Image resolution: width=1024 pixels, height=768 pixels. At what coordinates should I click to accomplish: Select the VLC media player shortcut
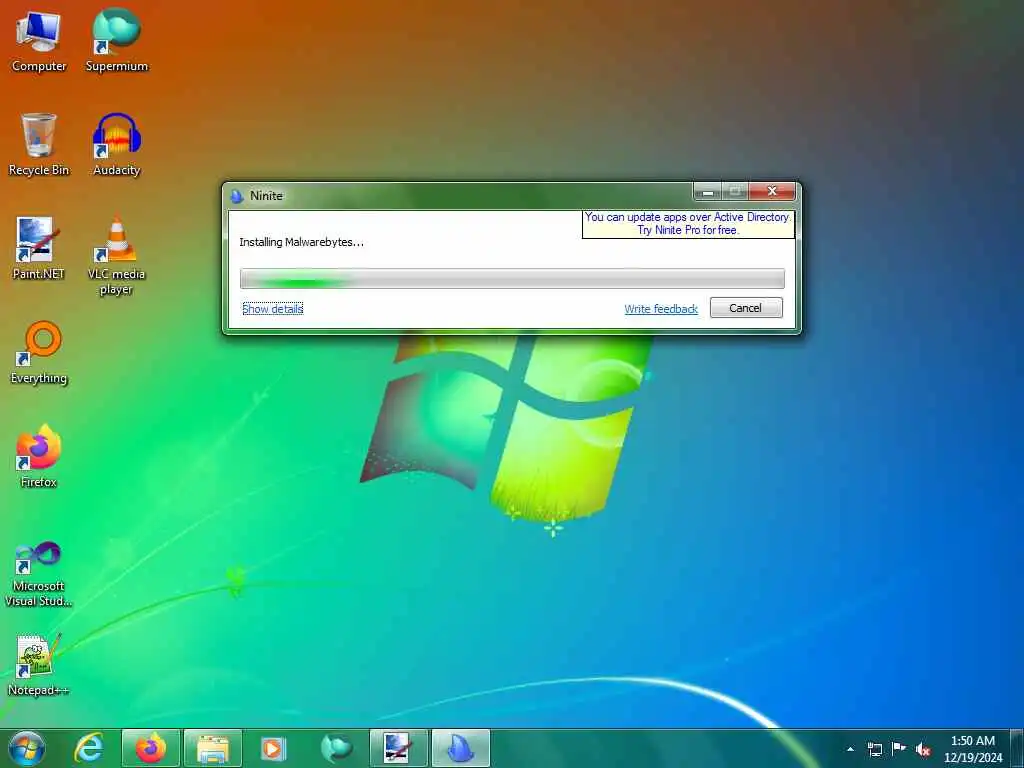116,255
